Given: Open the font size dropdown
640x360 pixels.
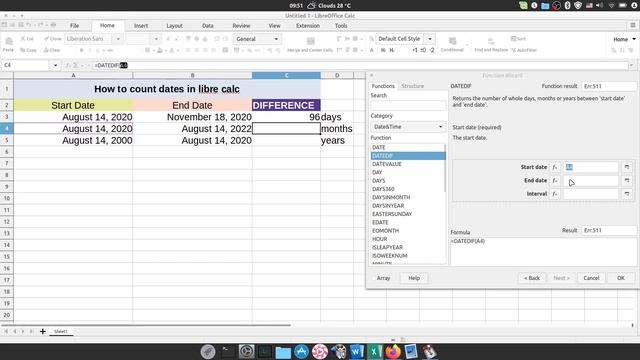Looking at the screenshot, I should tap(156, 39).
